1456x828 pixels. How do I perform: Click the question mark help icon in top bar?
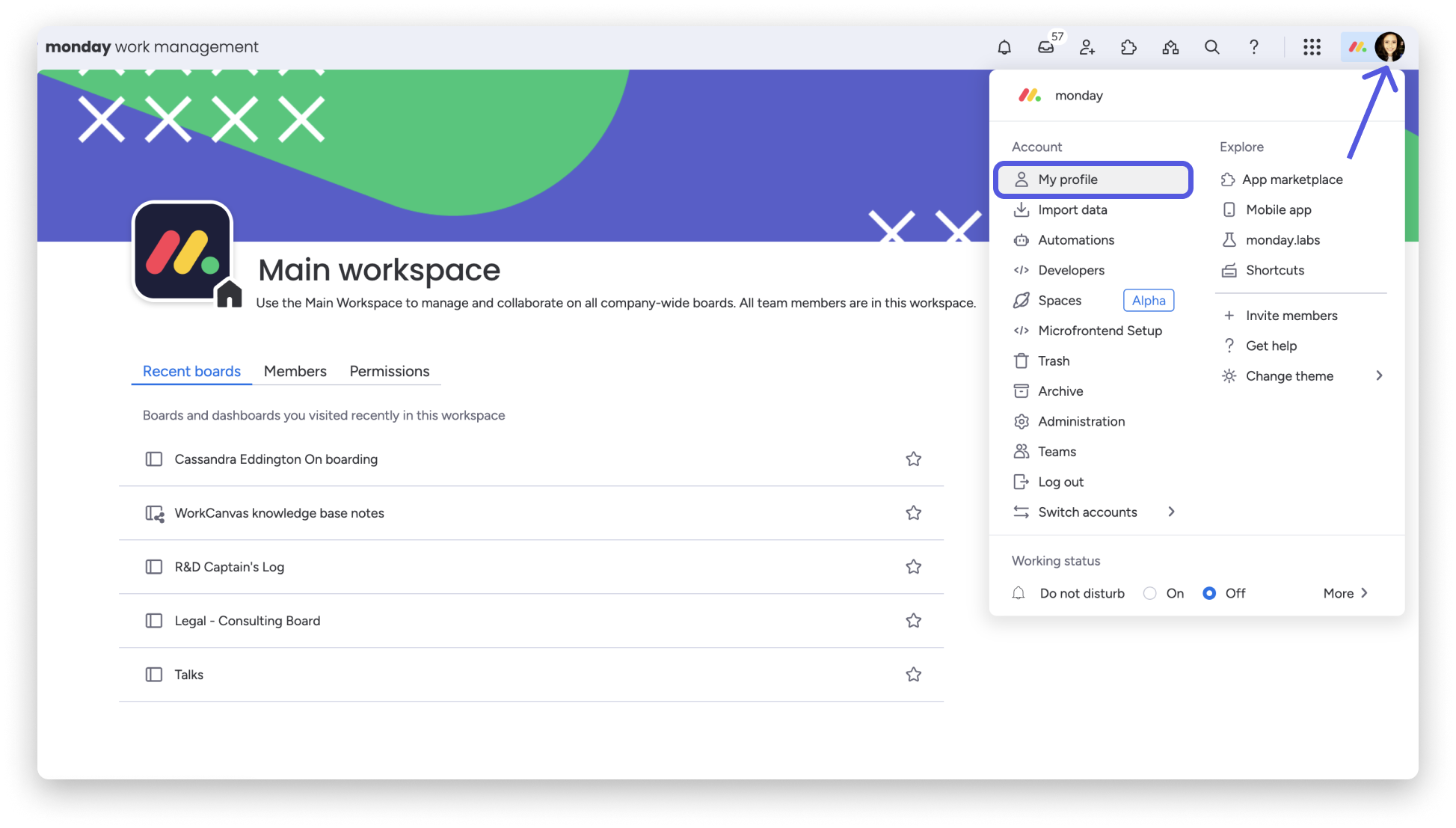pyautogui.click(x=1254, y=47)
